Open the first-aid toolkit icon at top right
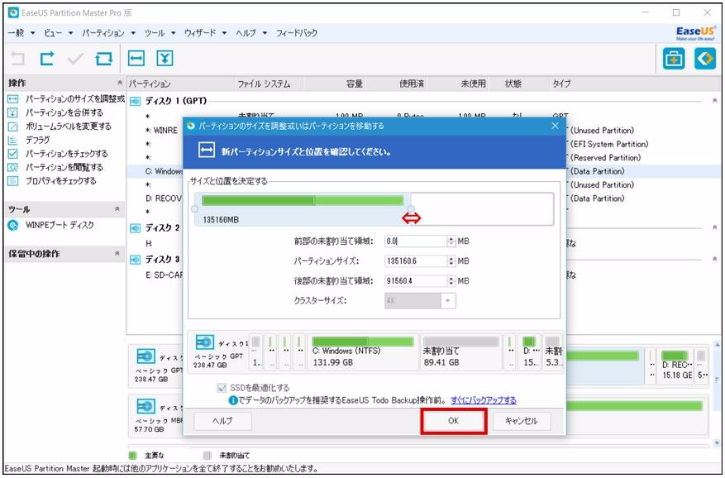This screenshot has width=725, height=478. (673, 59)
